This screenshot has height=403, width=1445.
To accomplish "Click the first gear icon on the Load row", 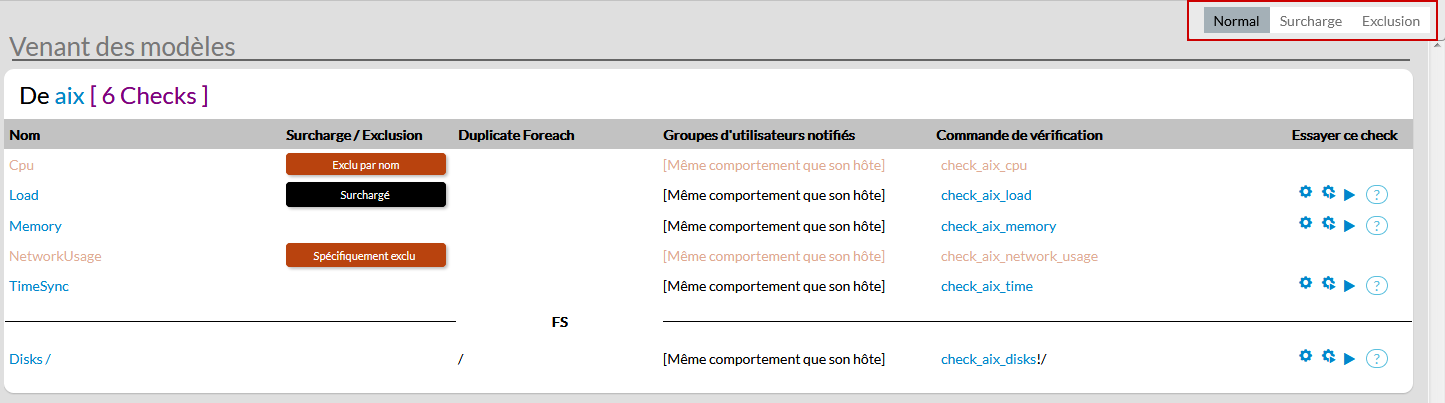I will coord(1305,193).
